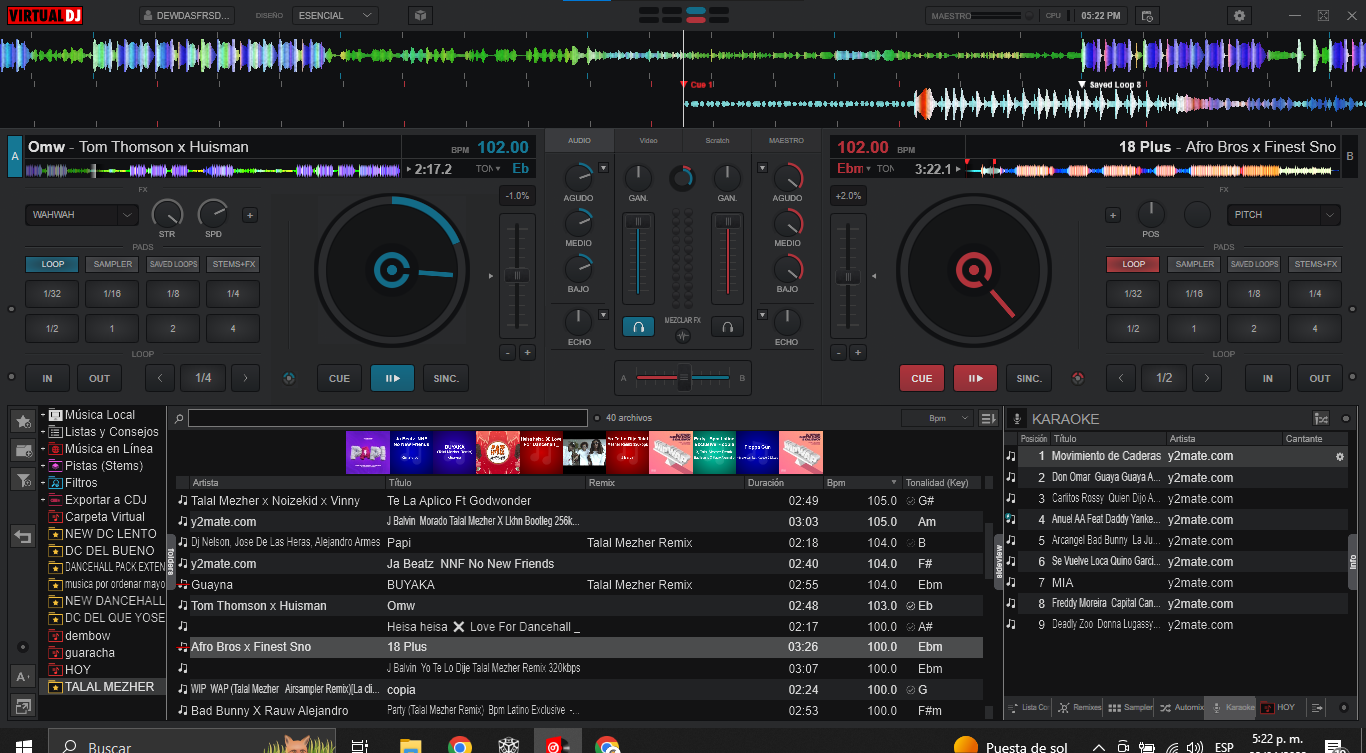Open the browser list options icon

pos(989,418)
